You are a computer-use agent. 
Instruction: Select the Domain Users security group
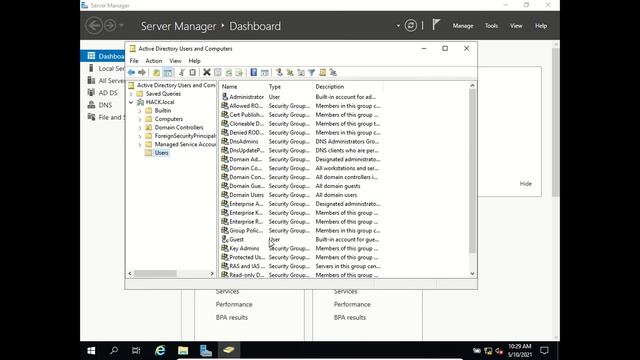click(247, 195)
